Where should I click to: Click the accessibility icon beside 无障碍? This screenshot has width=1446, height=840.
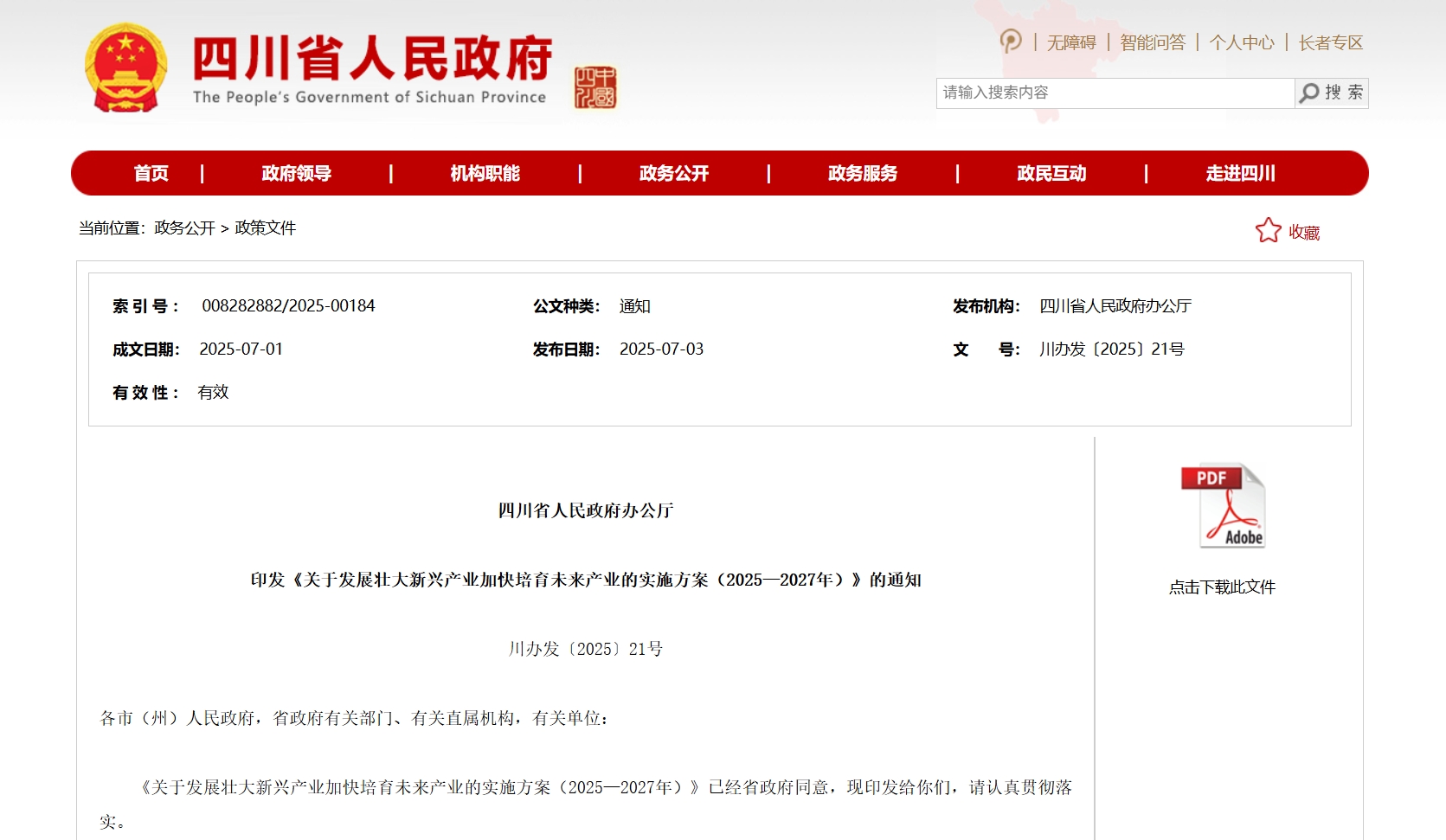(x=1010, y=41)
